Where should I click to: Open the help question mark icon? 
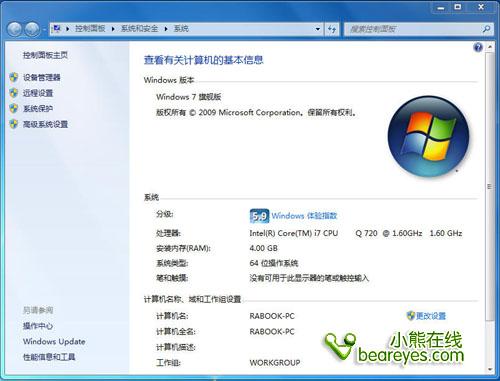478,47
